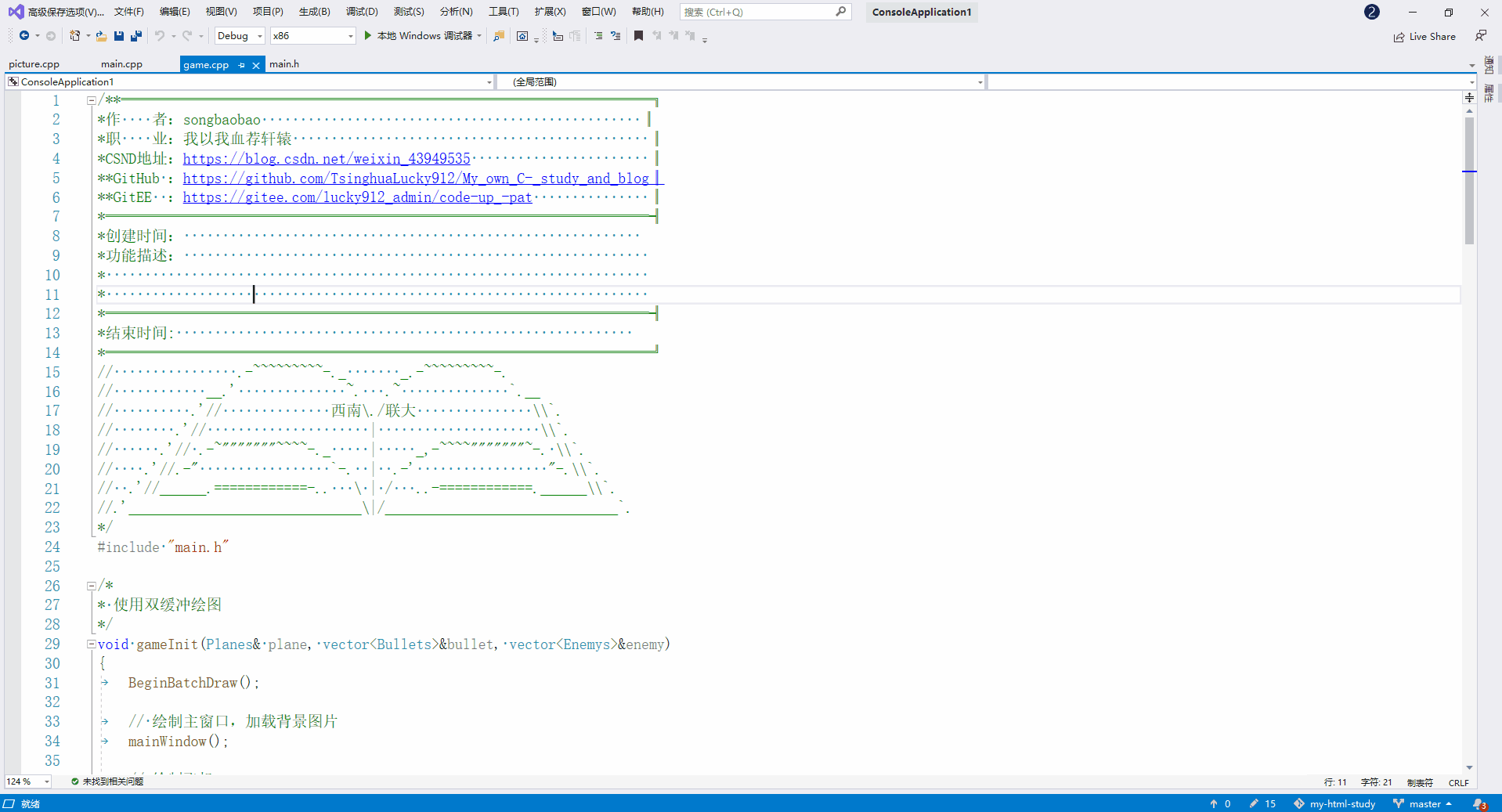The height and width of the screenshot is (812, 1502).
Task: Undo the last edit
Action: (160, 36)
